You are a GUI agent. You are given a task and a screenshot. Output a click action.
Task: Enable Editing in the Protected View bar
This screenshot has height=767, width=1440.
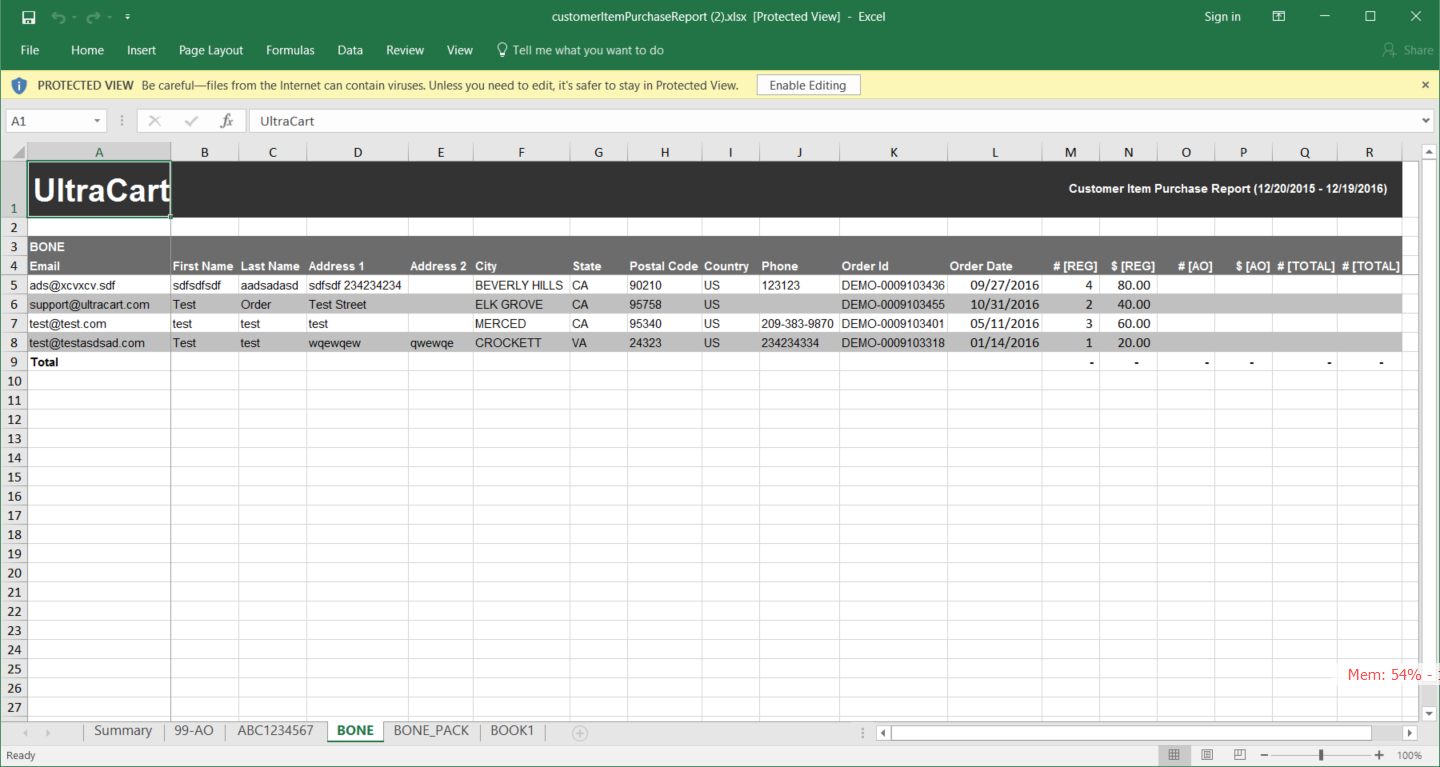pyautogui.click(x=808, y=85)
